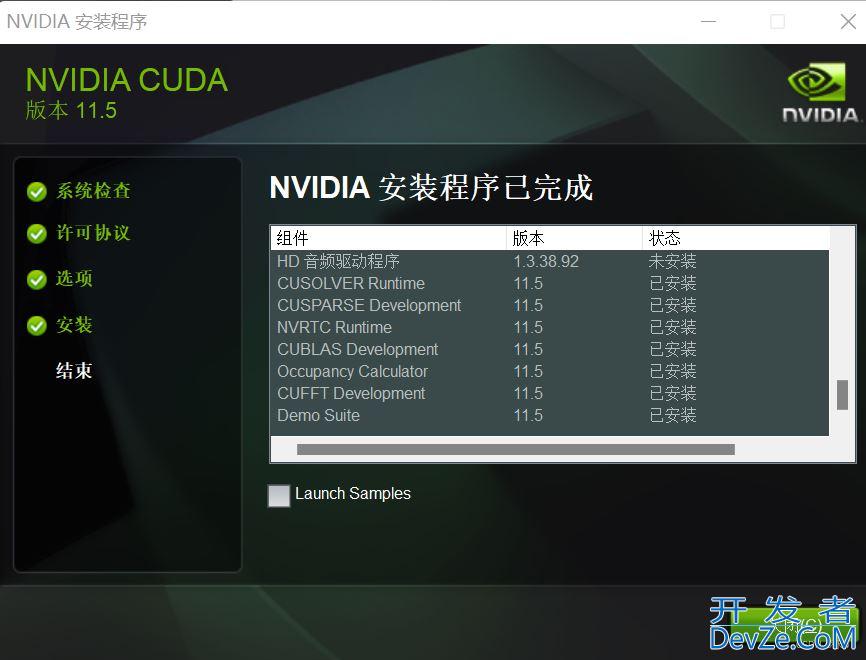Click 已安装 status of Demo Suite
This screenshot has height=660, width=866.
tap(673, 415)
